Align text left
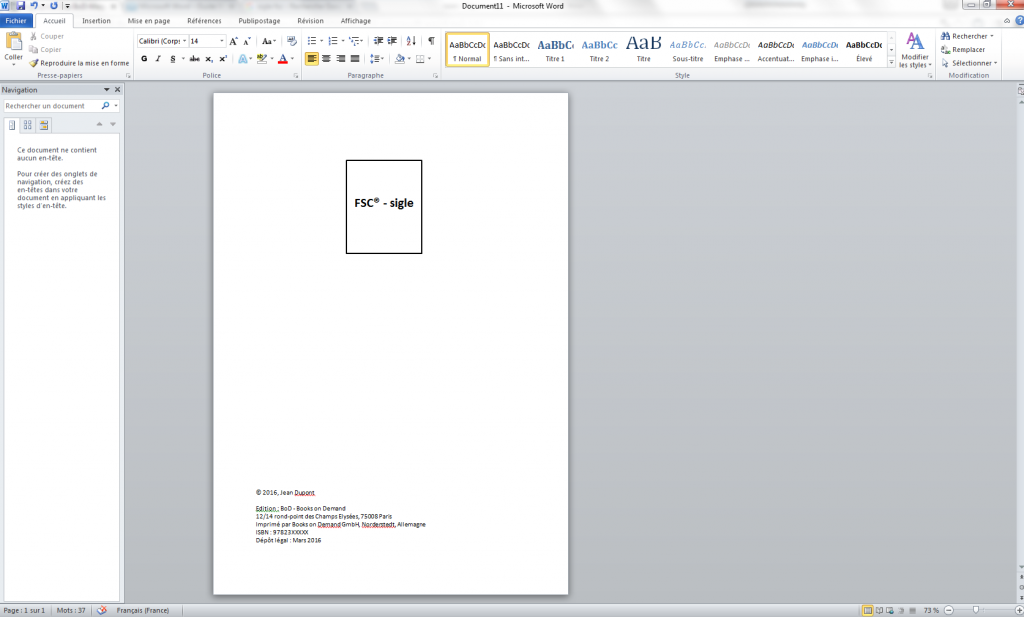The image size is (1024, 617). click(x=312, y=59)
